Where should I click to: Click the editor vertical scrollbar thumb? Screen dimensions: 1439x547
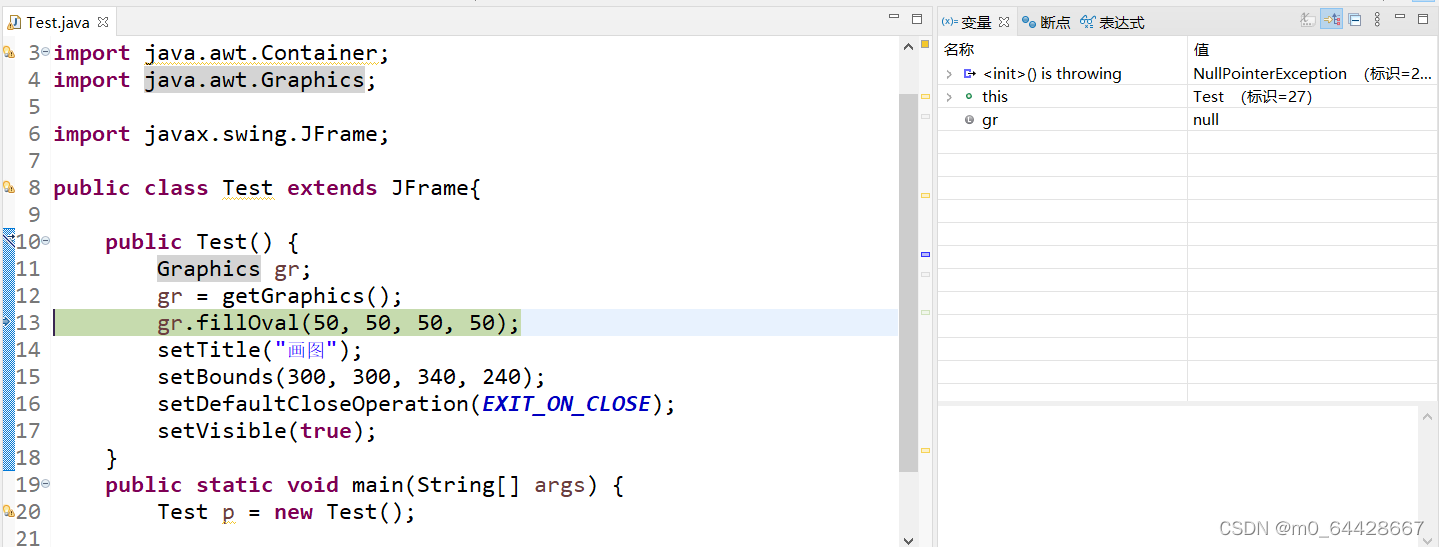(x=908, y=283)
